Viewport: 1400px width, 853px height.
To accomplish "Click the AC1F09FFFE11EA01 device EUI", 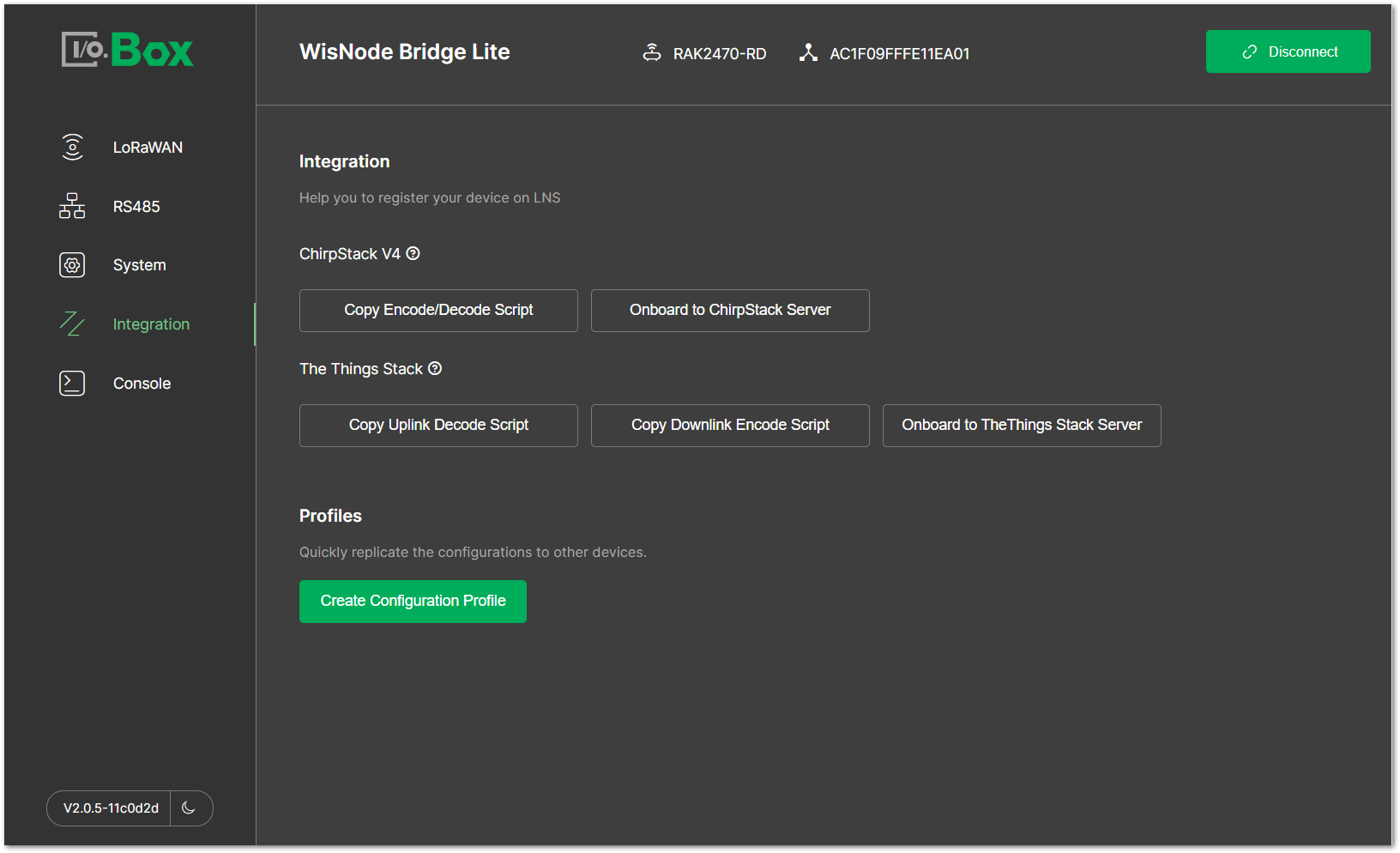I will 900,54.
